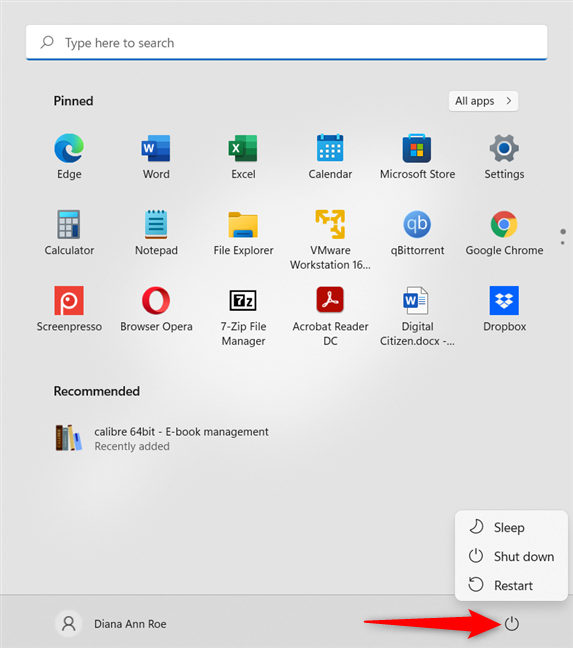Open Notepad from pinned apps
The height and width of the screenshot is (648, 573).
(156, 233)
